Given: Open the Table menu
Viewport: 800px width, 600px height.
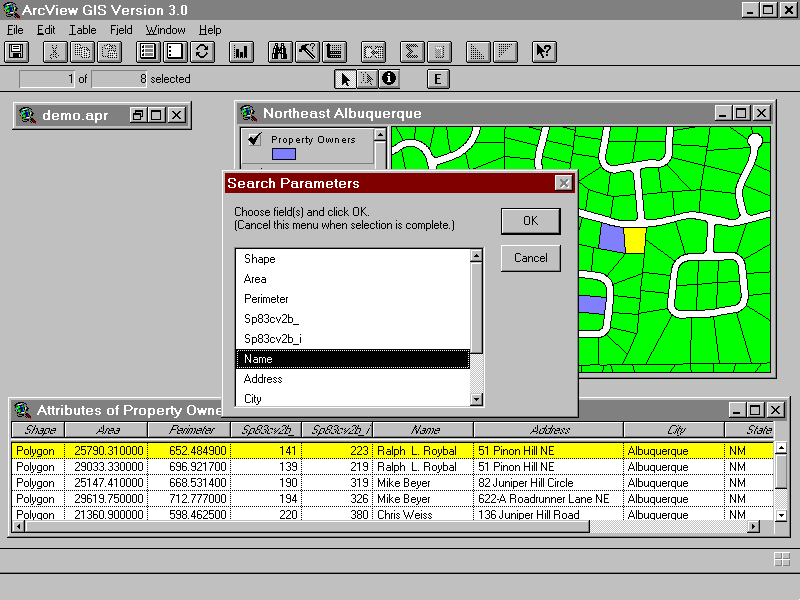Looking at the screenshot, I should tap(83, 30).
